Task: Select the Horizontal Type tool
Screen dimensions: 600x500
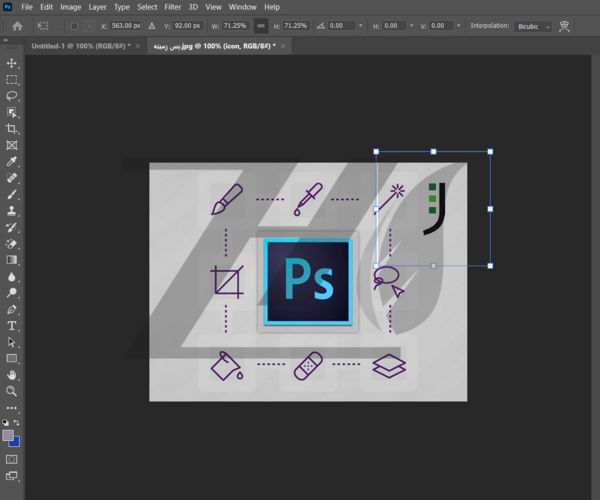Action: 11,326
